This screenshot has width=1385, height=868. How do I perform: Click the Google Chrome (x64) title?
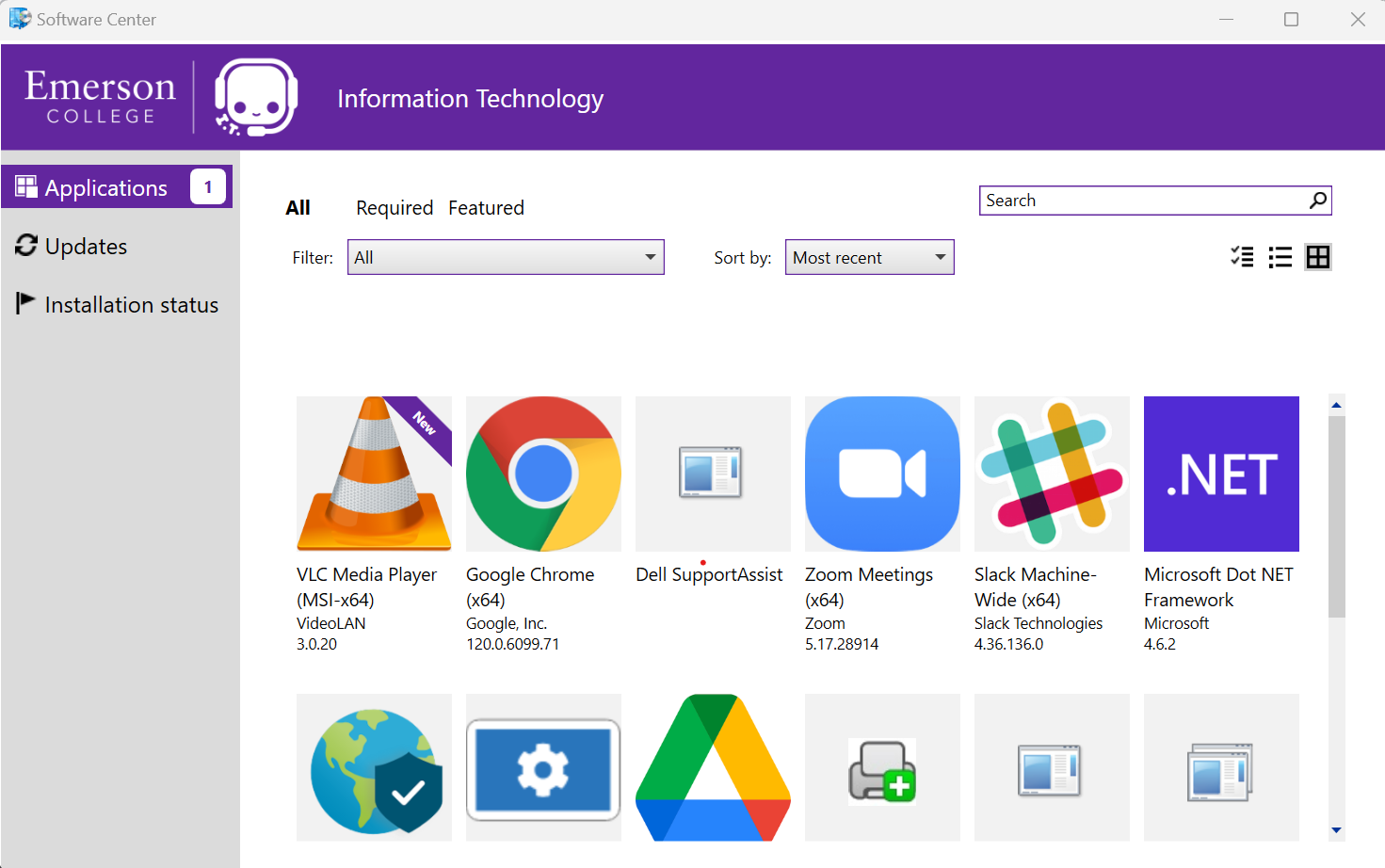pyautogui.click(x=530, y=587)
